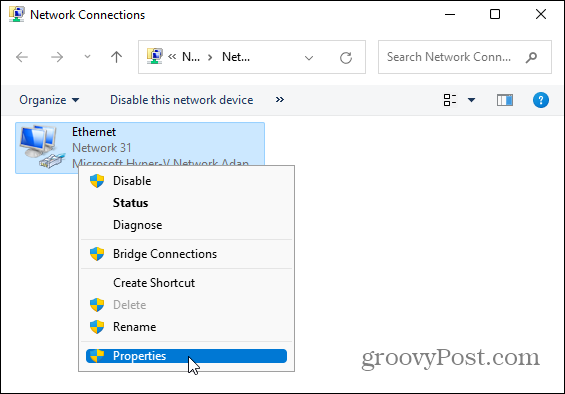Screen dimensions: 565x394
Task: Change your view icon
Action: [450, 100]
